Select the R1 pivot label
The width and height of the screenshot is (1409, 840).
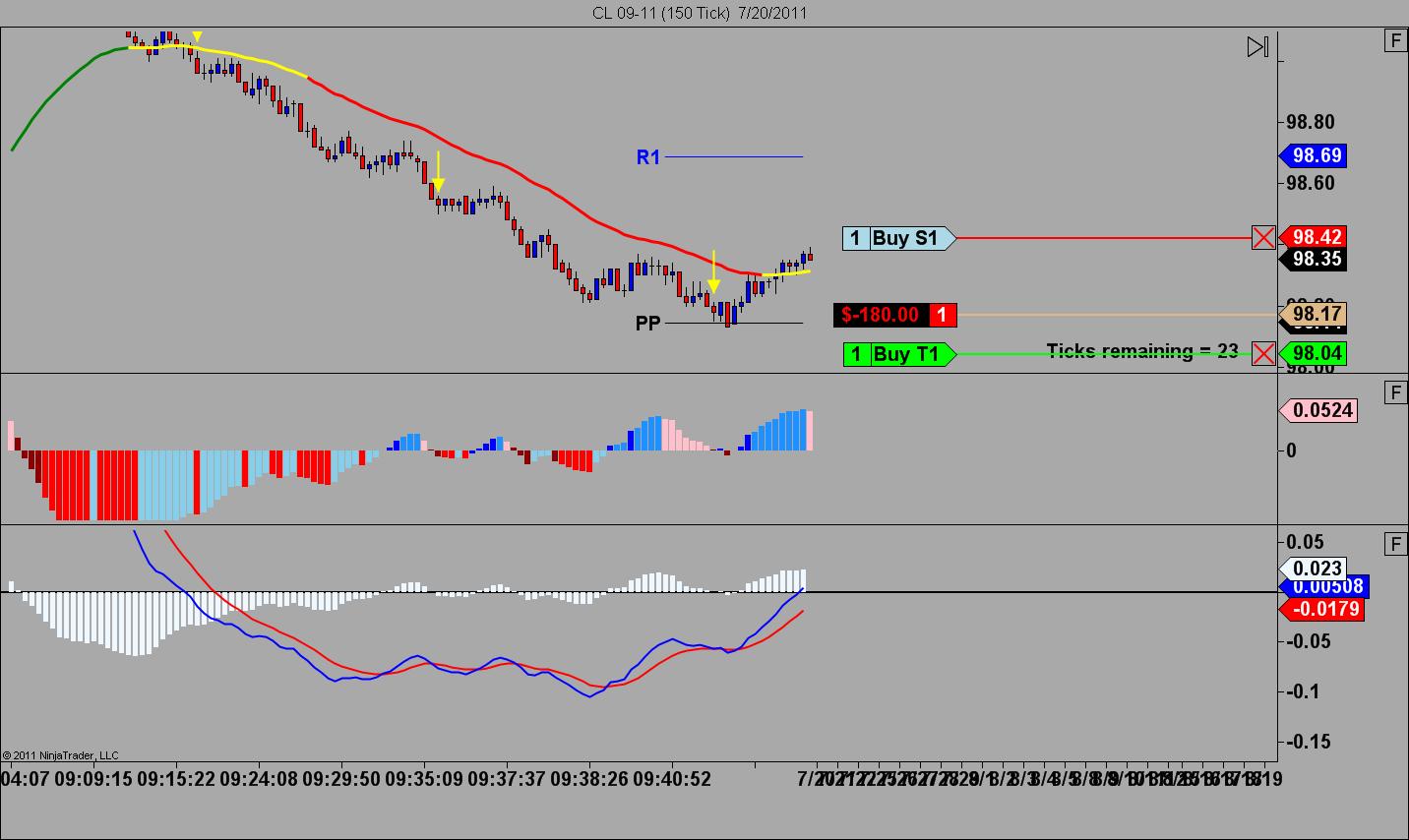coord(648,157)
